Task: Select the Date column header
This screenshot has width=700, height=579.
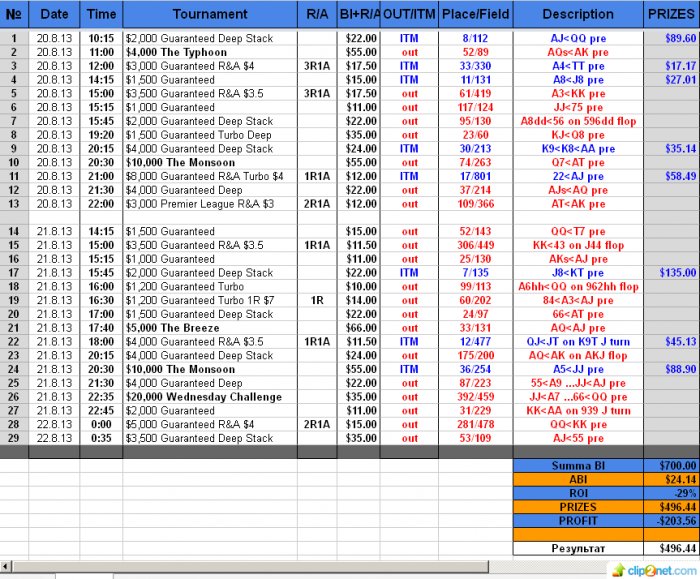Action: [x=54, y=14]
